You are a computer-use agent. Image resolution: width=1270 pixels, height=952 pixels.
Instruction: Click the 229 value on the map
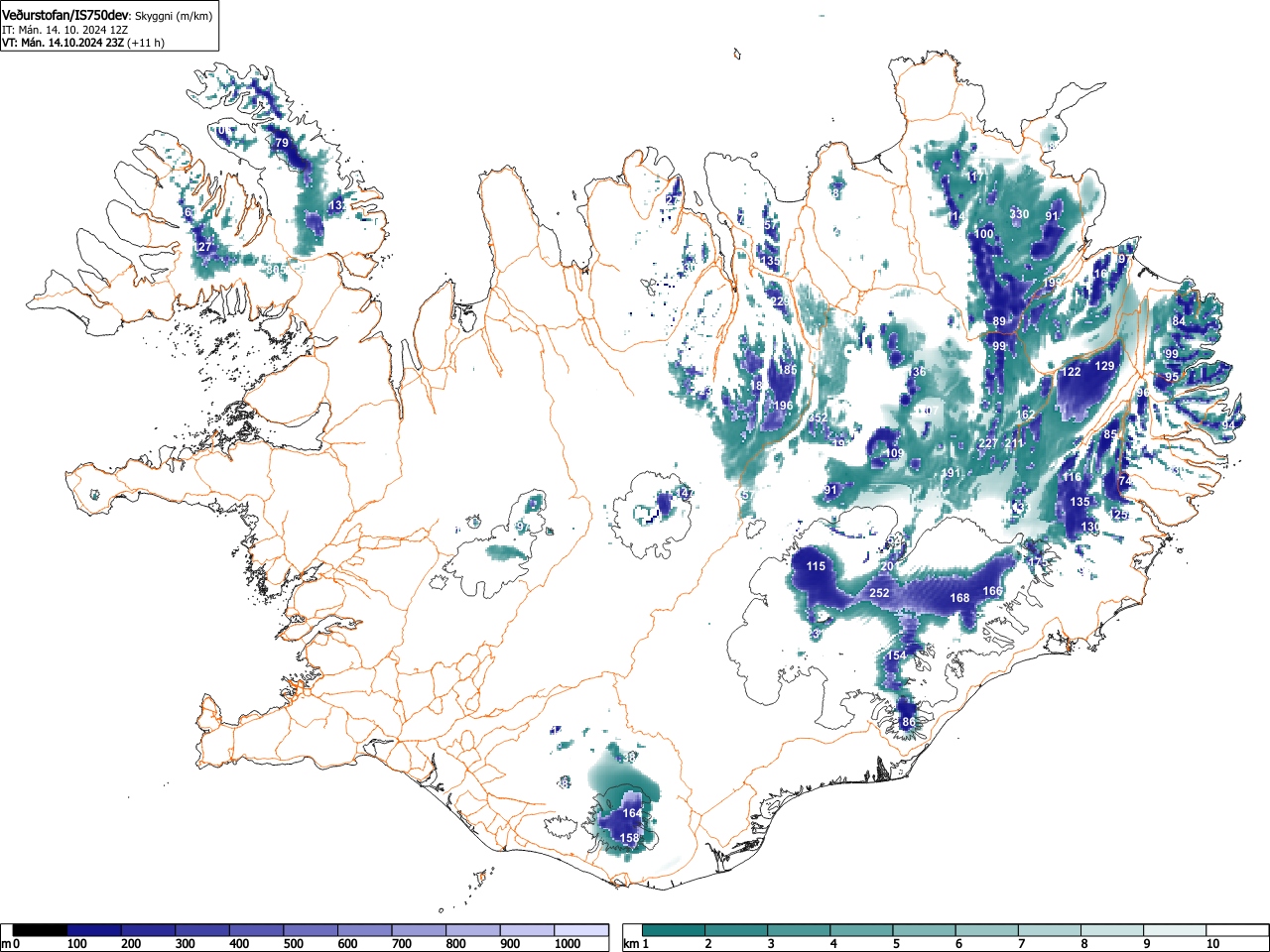pyautogui.click(x=780, y=301)
